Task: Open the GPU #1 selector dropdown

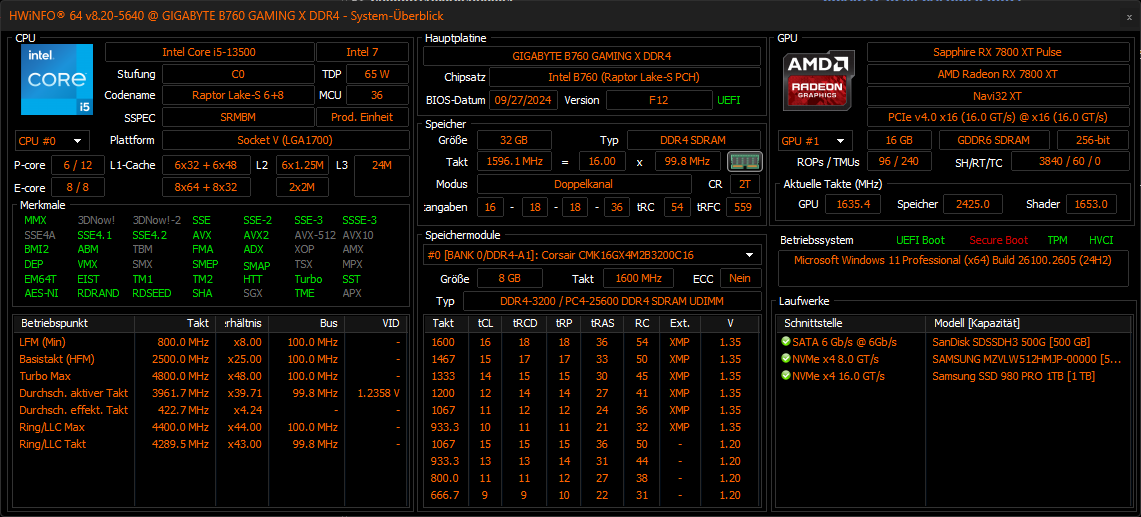Action: click(815, 141)
